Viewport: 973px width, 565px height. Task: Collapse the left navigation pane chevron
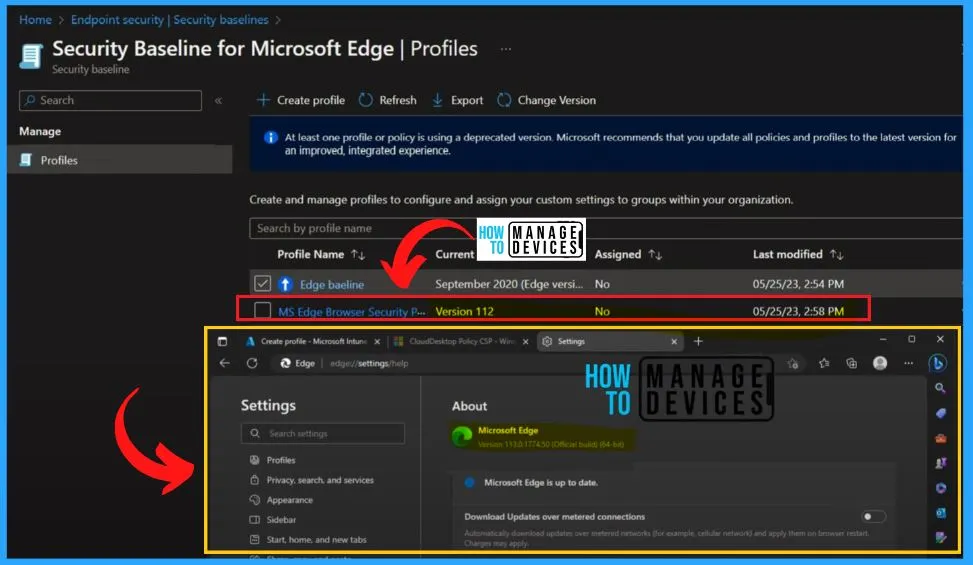218,100
